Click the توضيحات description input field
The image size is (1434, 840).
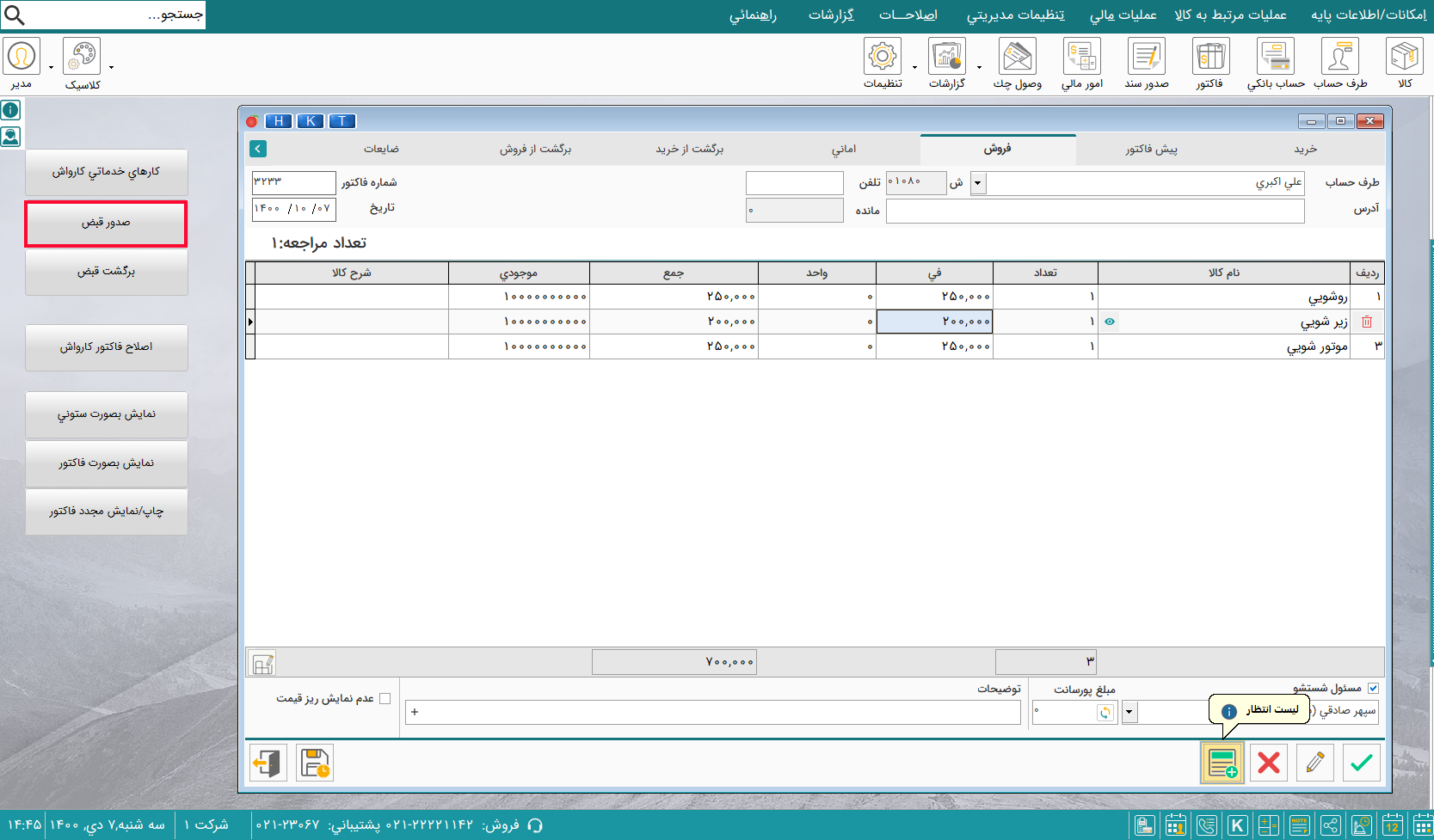712,712
